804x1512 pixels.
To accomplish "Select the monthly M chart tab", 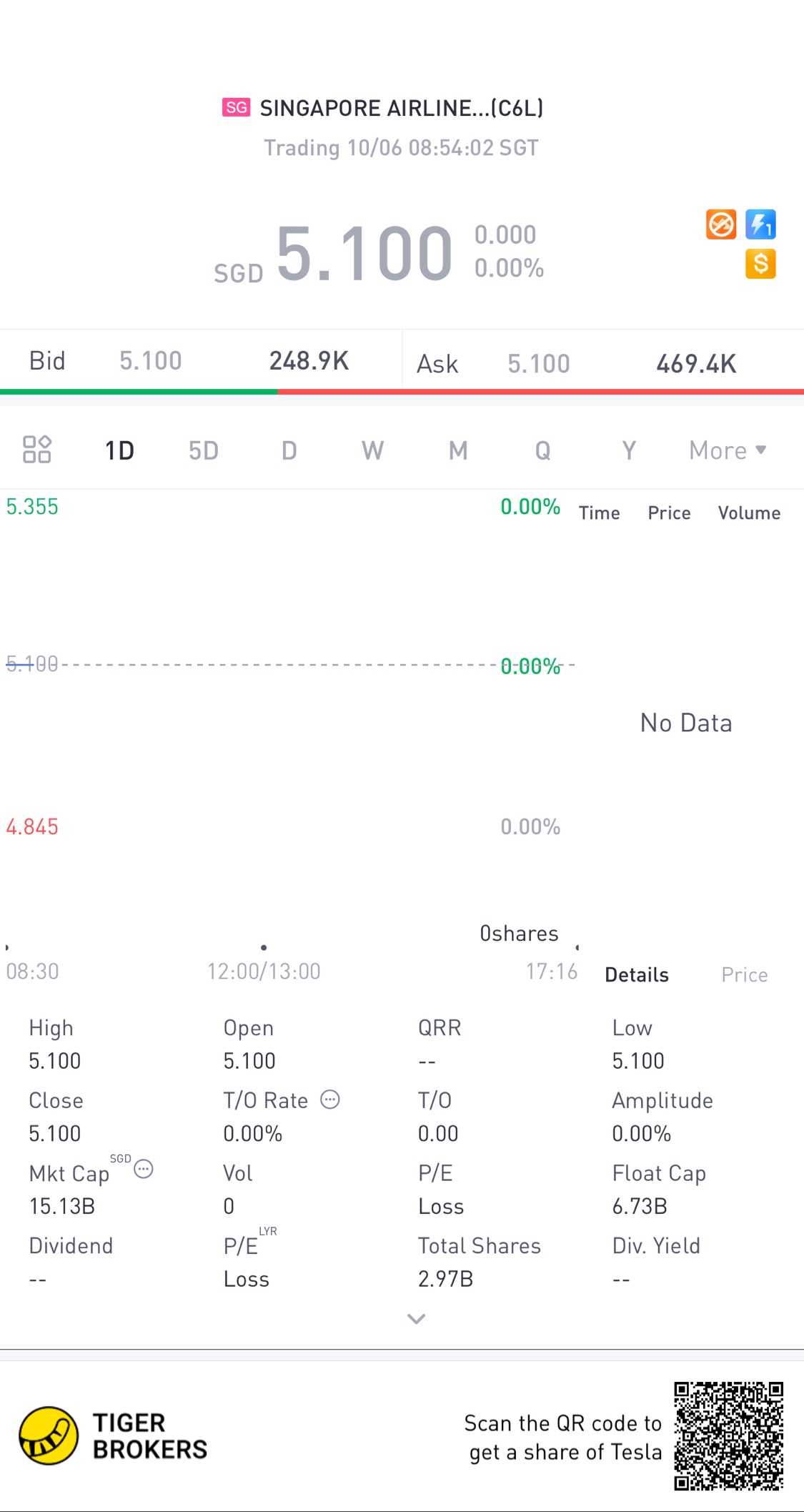I will 458,450.
